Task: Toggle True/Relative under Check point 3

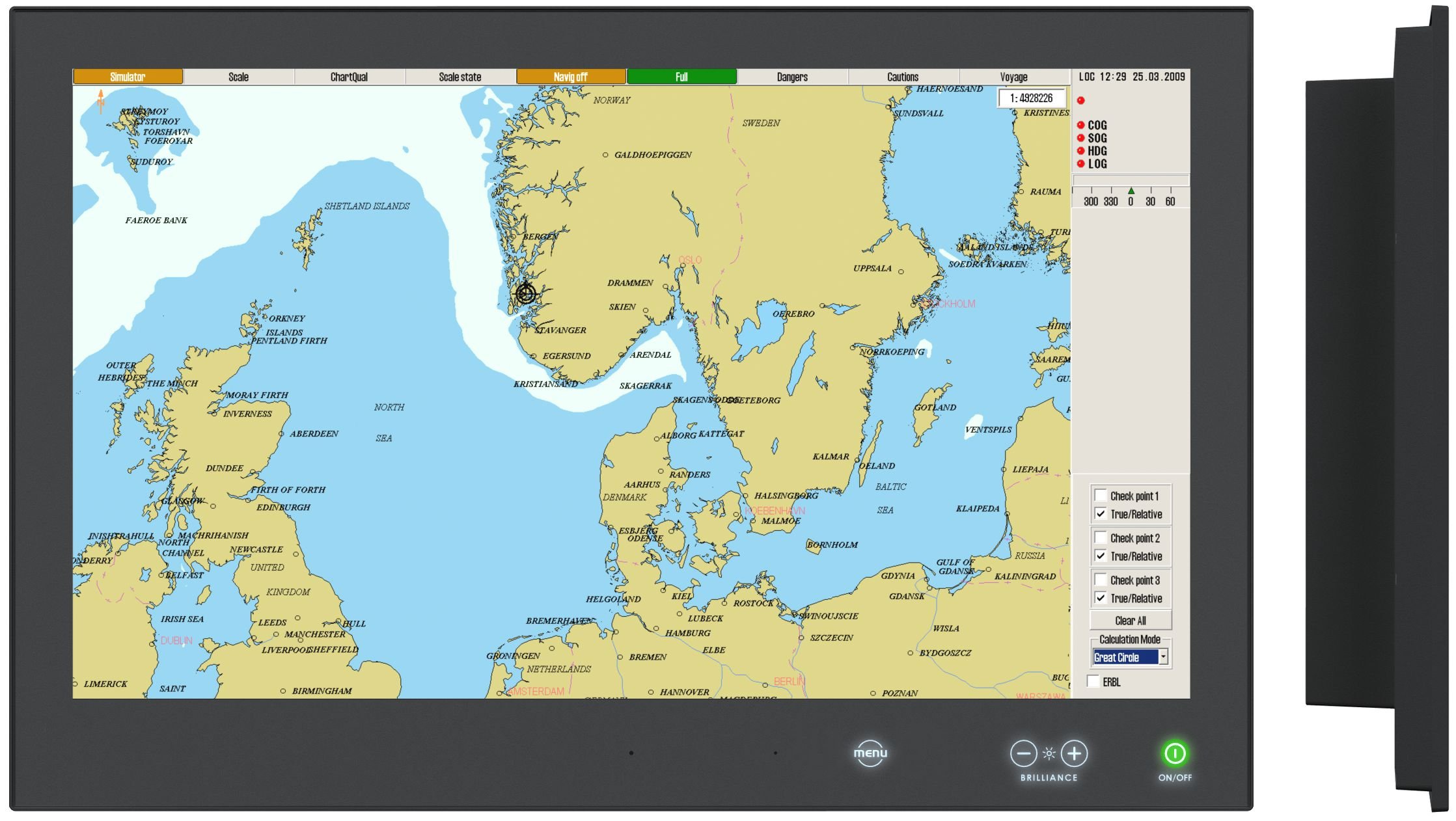Action: (x=1101, y=598)
